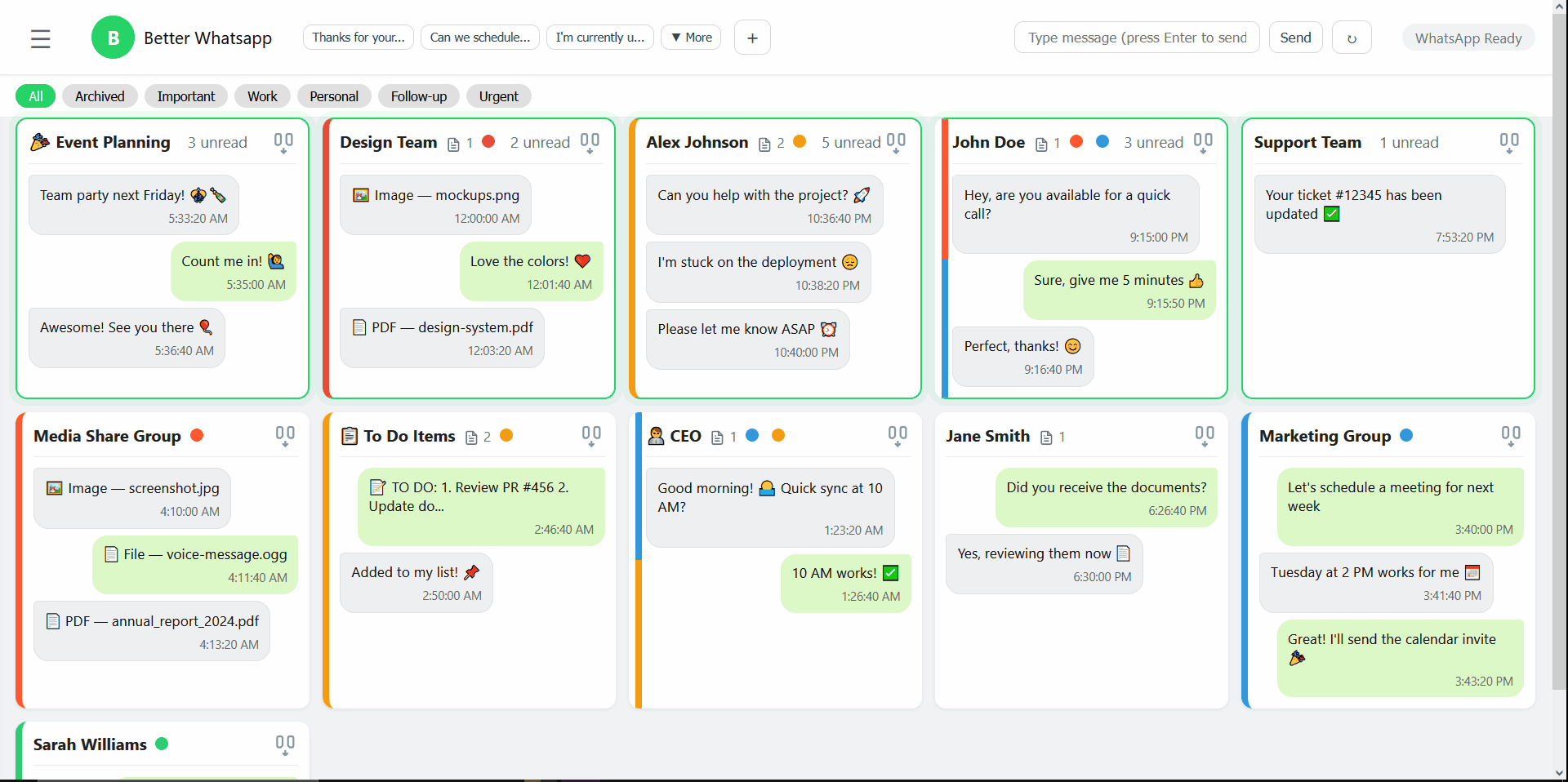Open the Event Planning chat title
Image resolution: width=1568 pixels, height=782 pixels.
[x=100, y=142]
